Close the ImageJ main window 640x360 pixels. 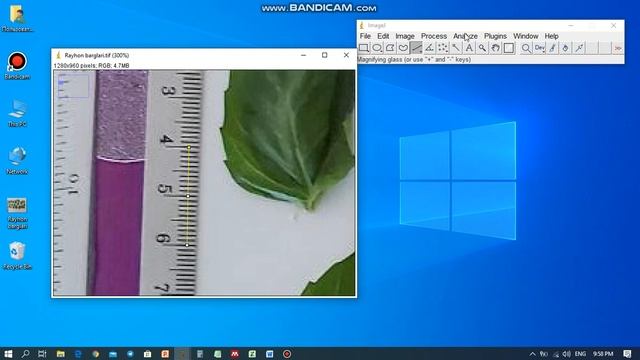[x=613, y=25]
